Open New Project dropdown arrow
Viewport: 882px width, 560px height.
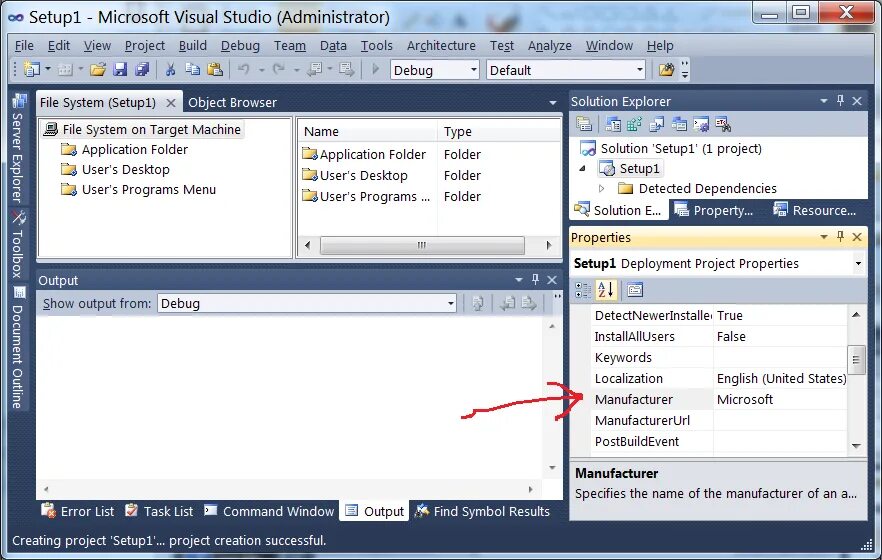click(48, 70)
